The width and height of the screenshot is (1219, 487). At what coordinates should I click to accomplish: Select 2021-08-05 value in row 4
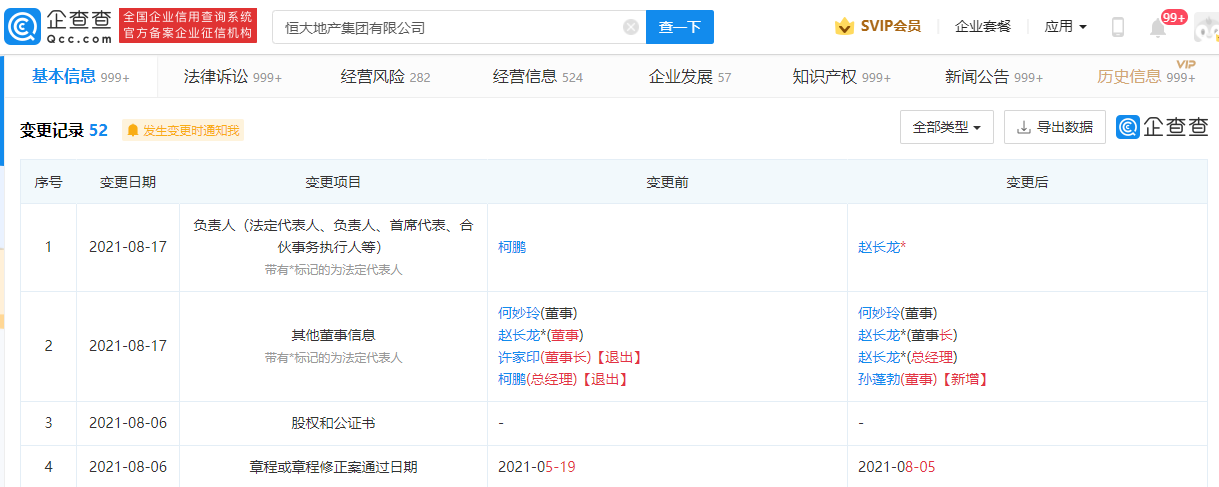tap(897, 467)
